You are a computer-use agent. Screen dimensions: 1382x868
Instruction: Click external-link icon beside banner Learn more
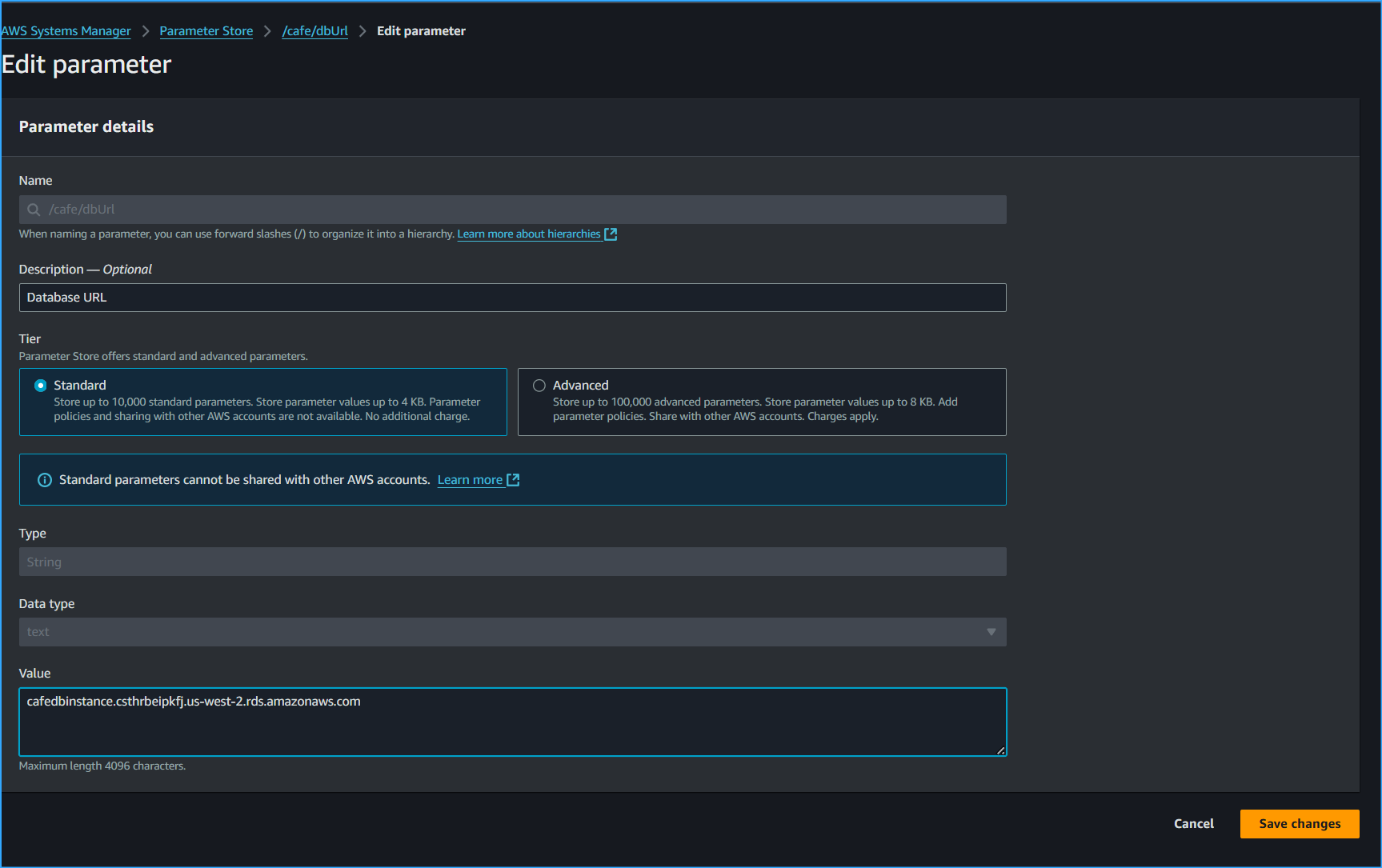[515, 479]
